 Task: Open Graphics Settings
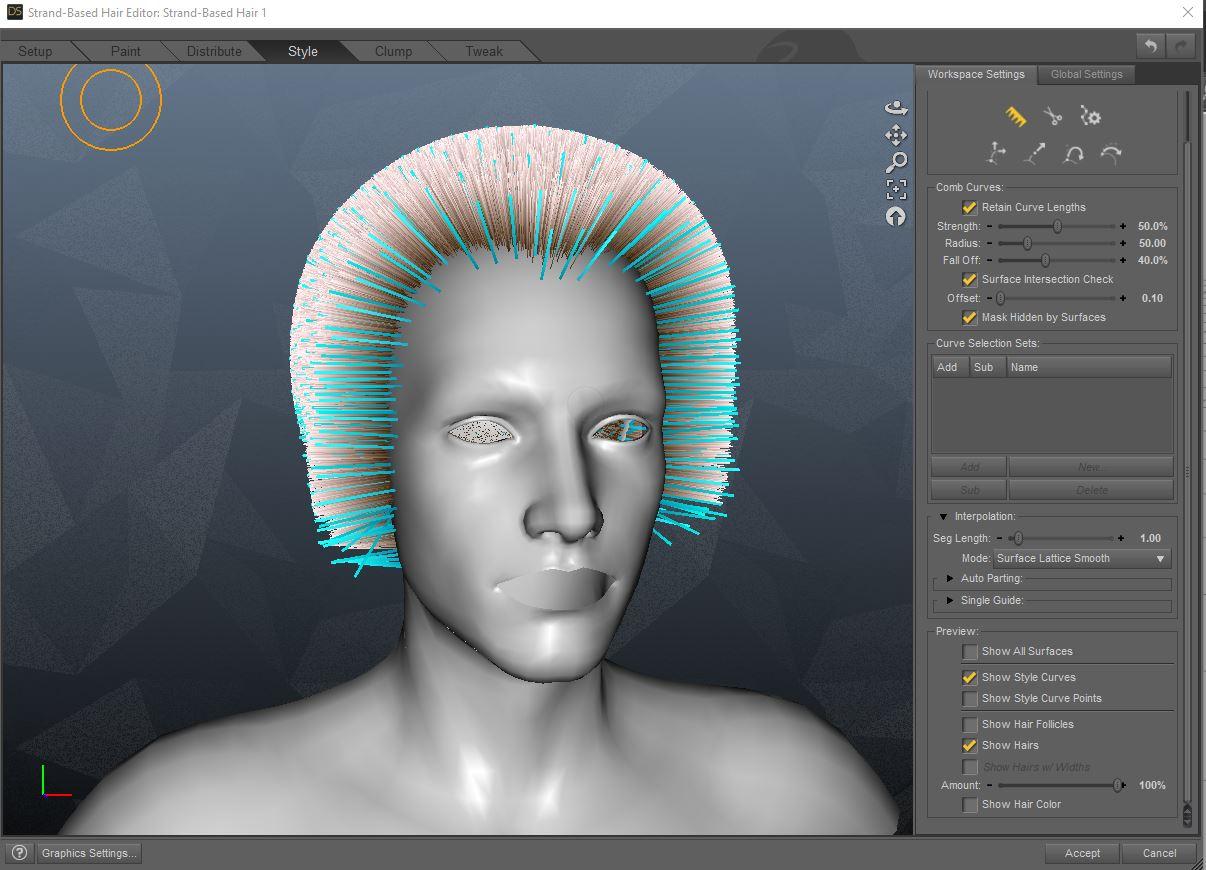click(89, 853)
